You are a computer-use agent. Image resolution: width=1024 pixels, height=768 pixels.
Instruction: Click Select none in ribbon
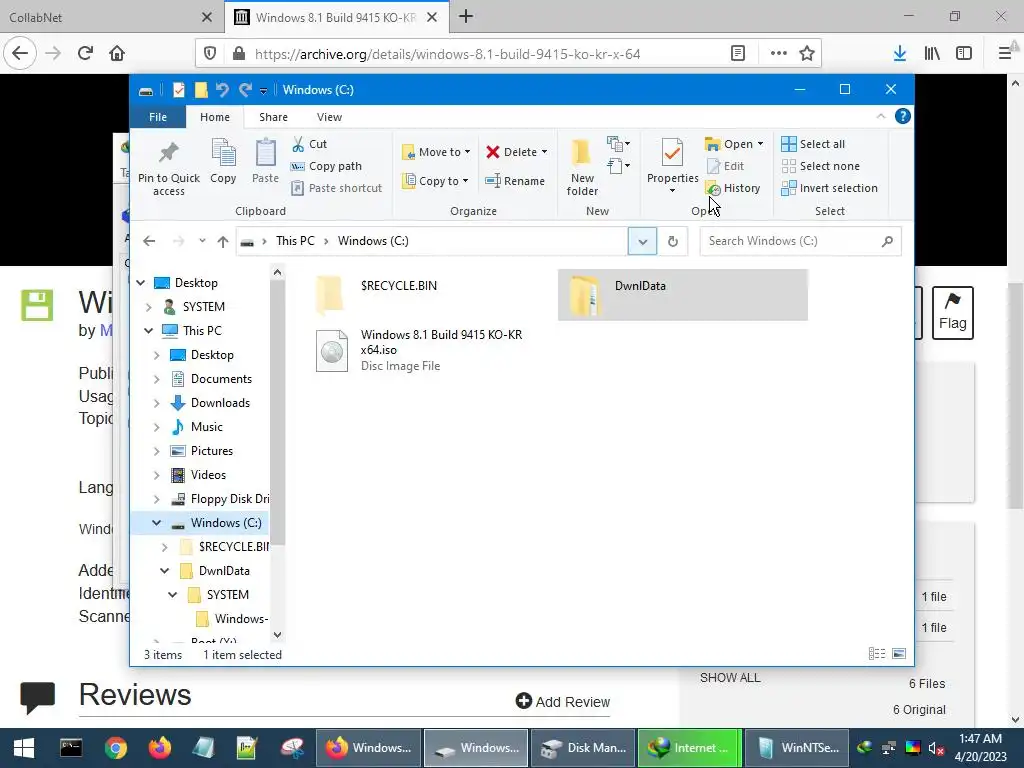[x=820, y=166]
